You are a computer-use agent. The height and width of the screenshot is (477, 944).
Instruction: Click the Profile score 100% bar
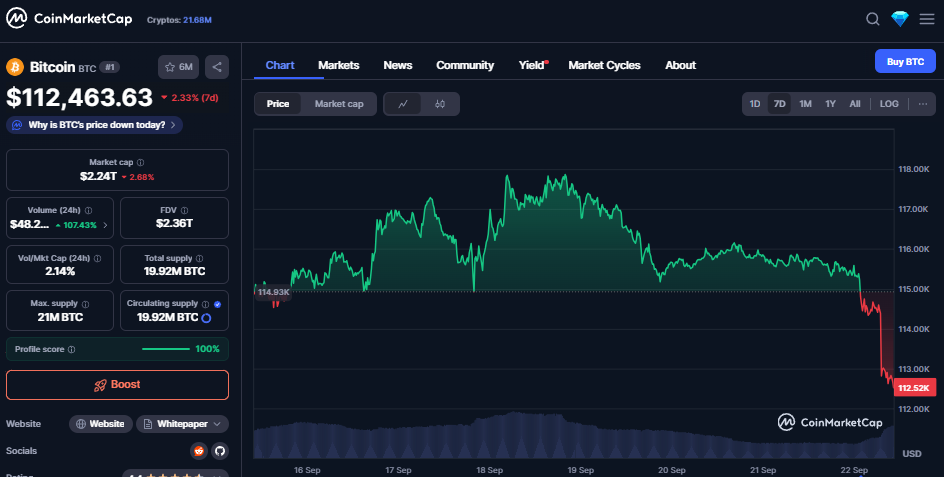[x=117, y=349]
